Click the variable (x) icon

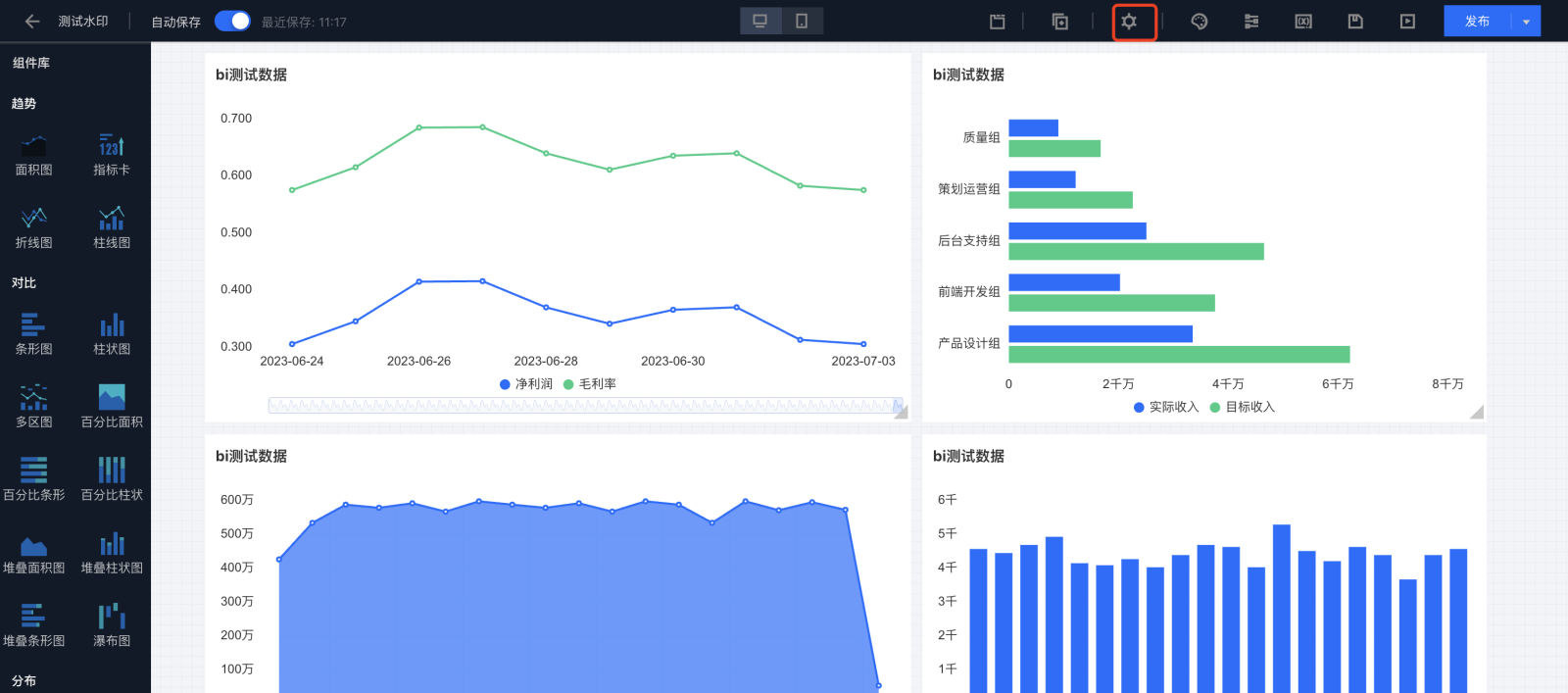point(1303,22)
